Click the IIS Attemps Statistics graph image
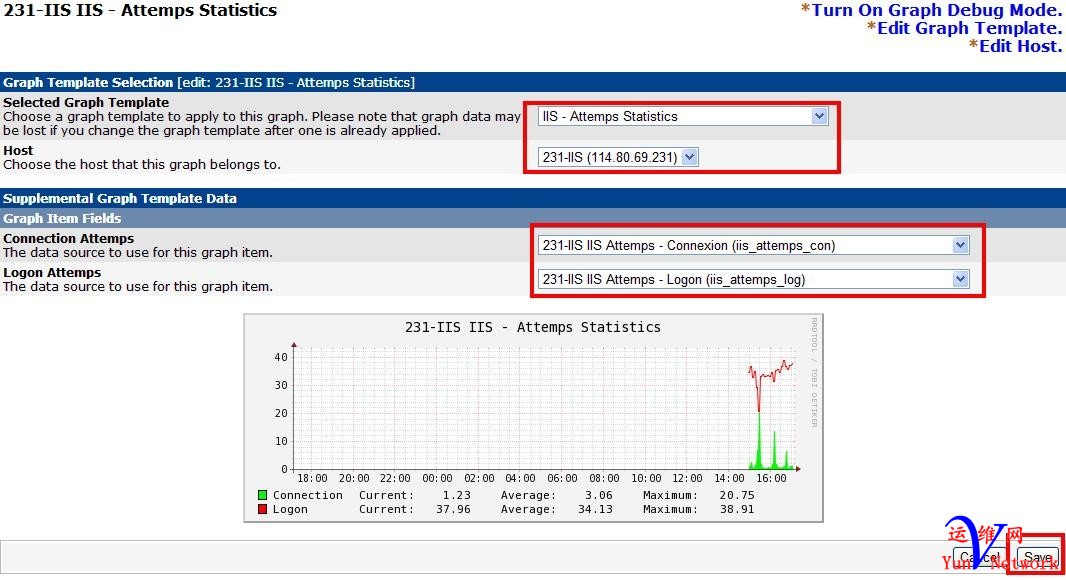 point(533,417)
